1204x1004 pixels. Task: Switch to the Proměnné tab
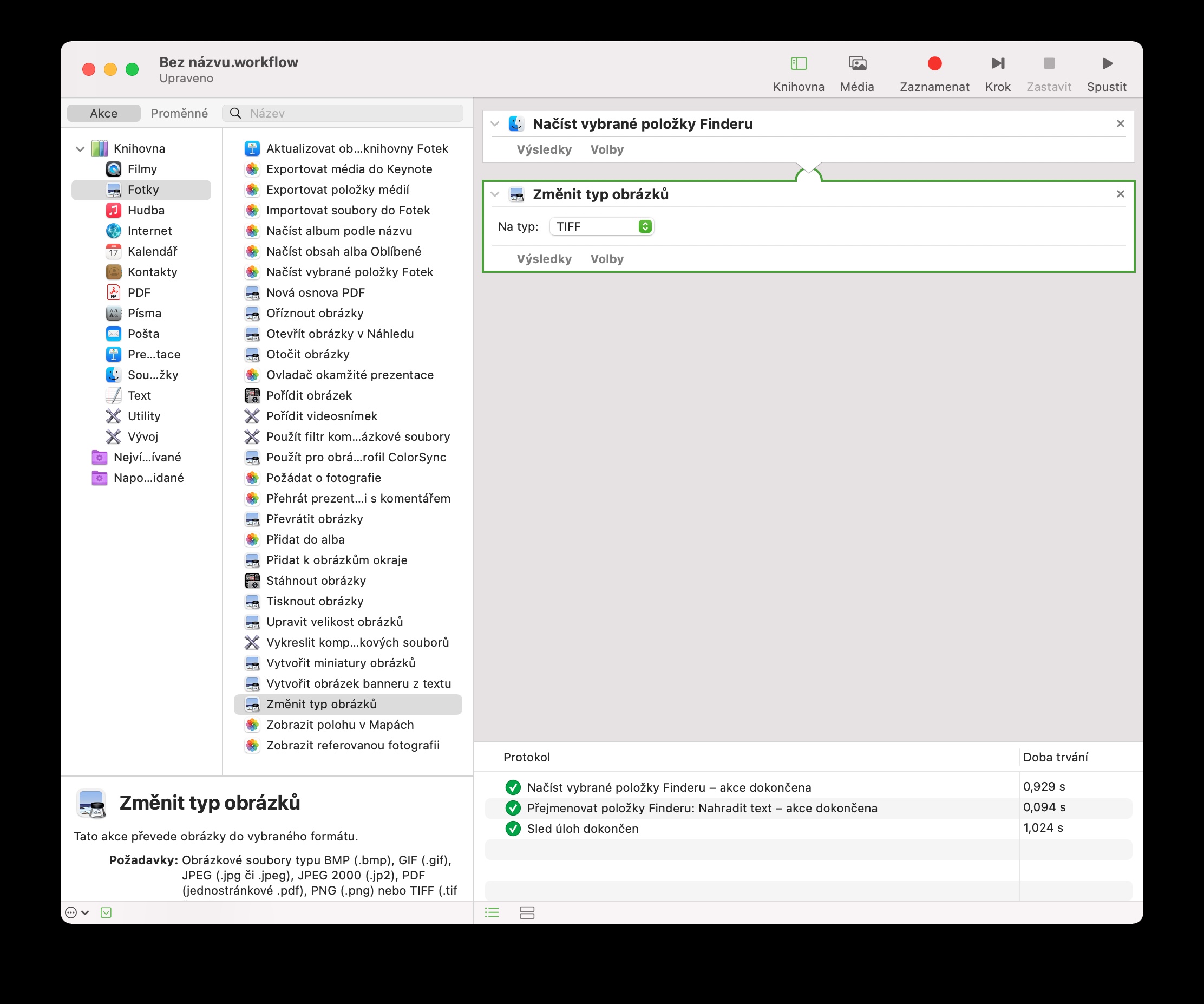coord(179,113)
